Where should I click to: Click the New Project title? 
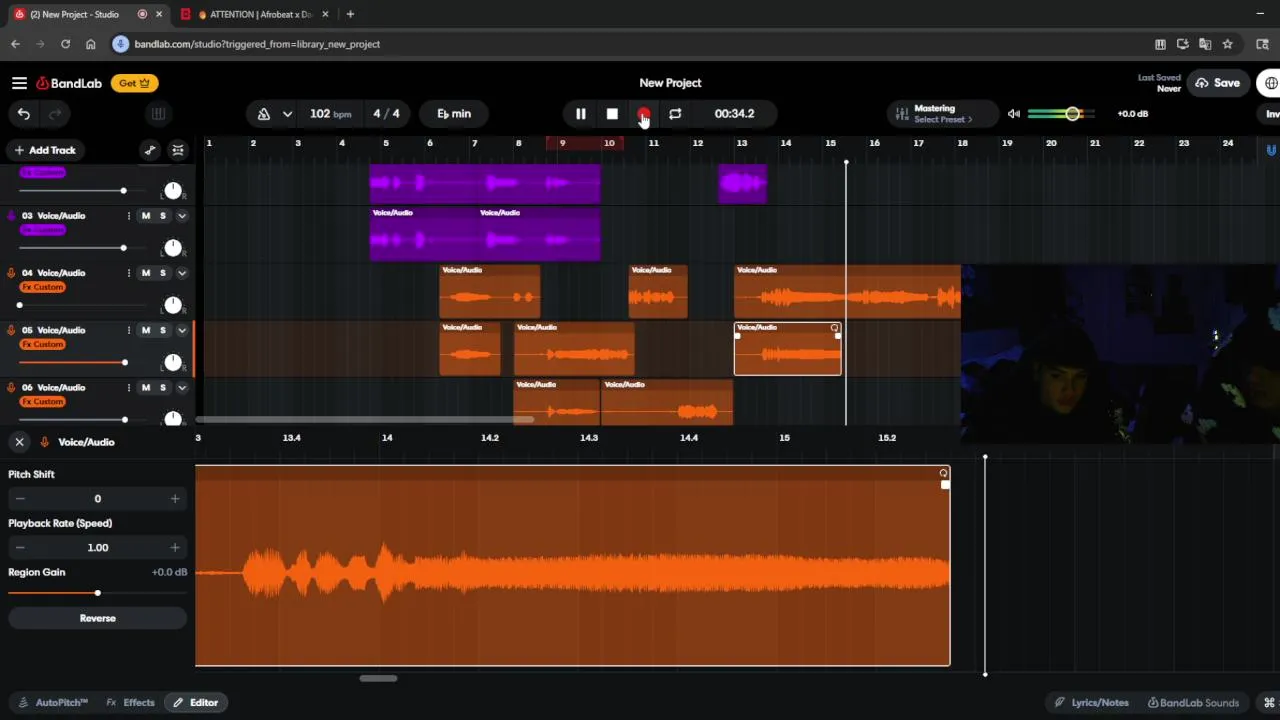point(670,83)
